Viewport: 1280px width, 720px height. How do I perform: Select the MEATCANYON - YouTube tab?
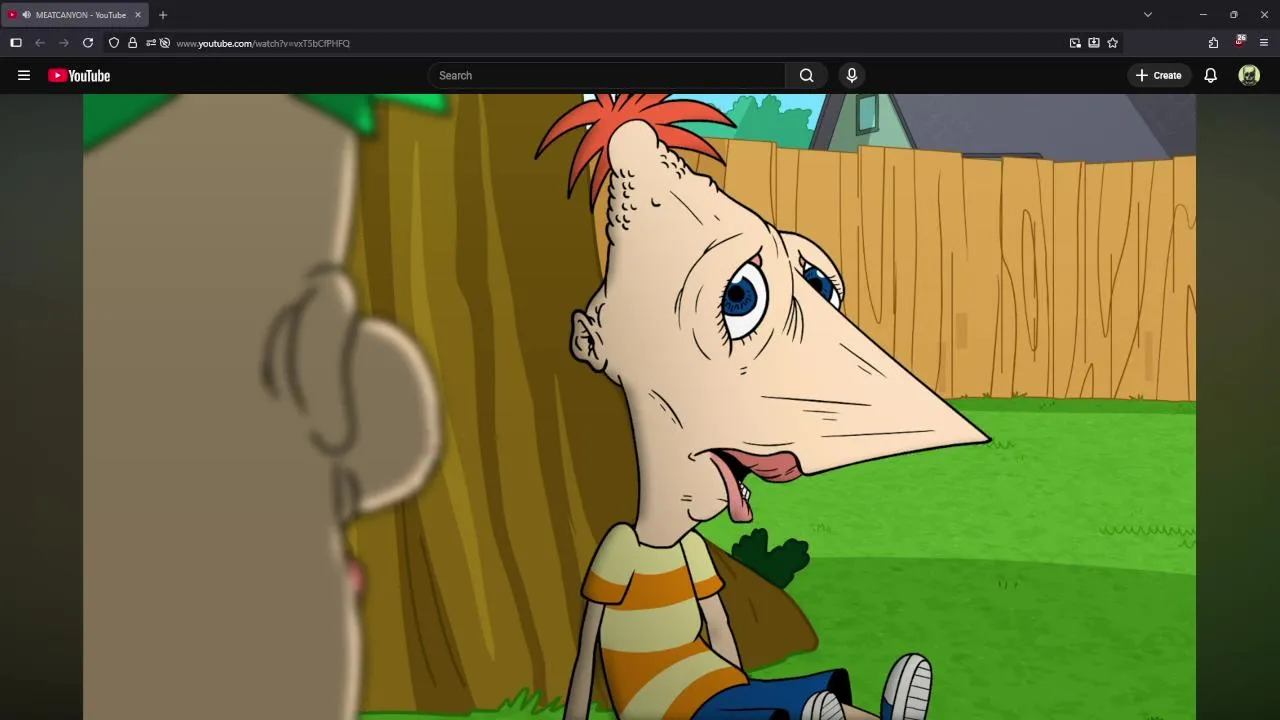[76, 15]
